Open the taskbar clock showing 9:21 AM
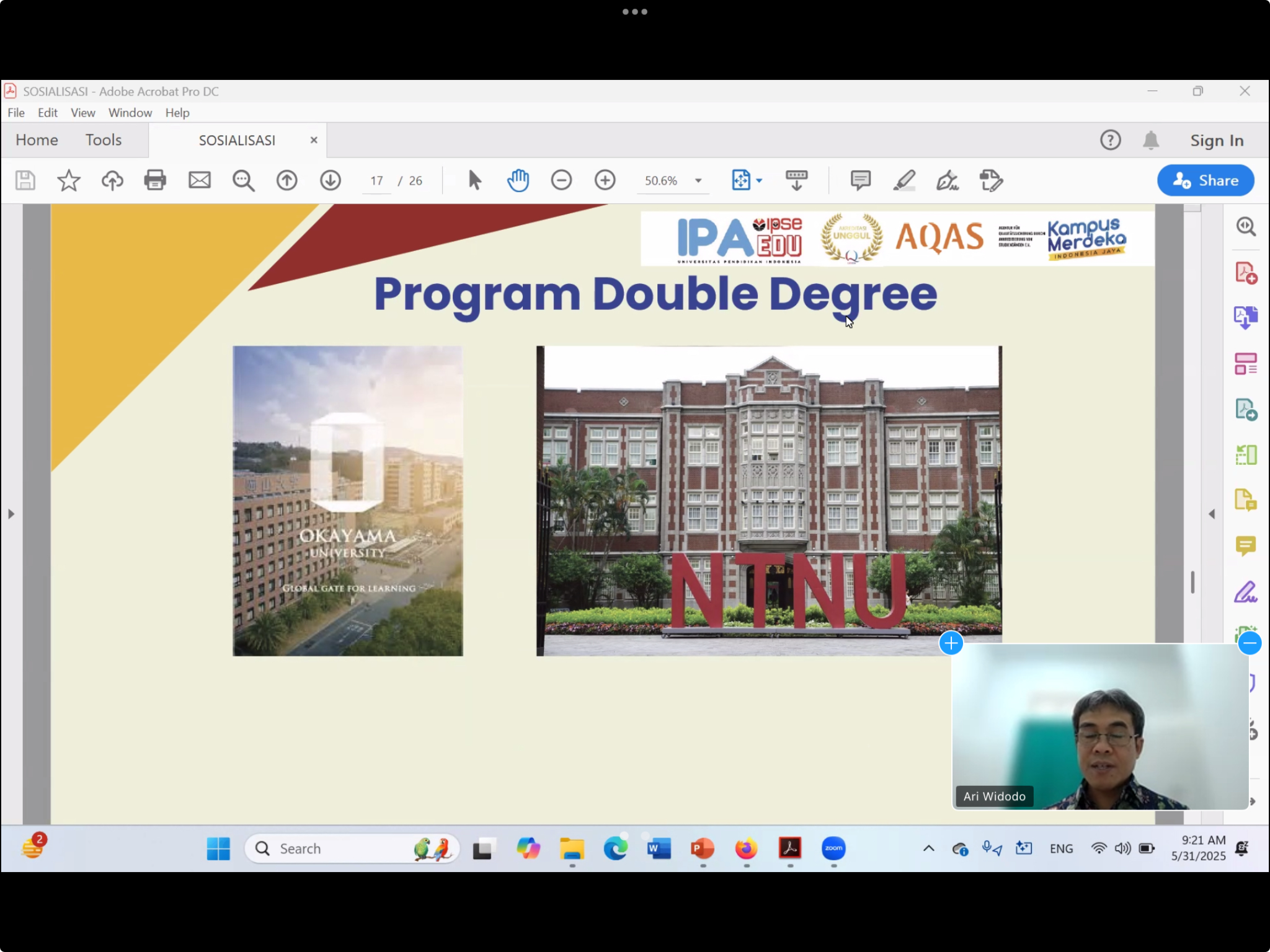This screenshot has width=1270, height=952. point(1198,848)
